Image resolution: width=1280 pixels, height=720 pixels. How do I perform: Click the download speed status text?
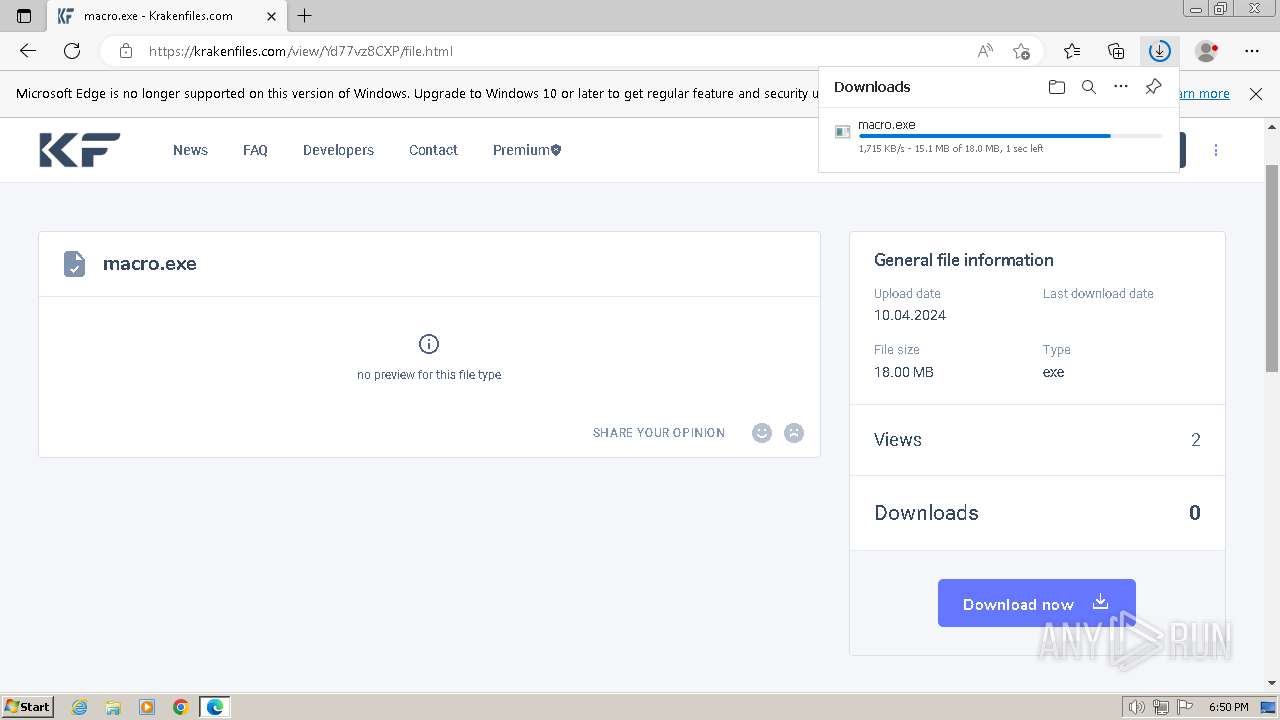pyautogui.click(x=951, y=149)
